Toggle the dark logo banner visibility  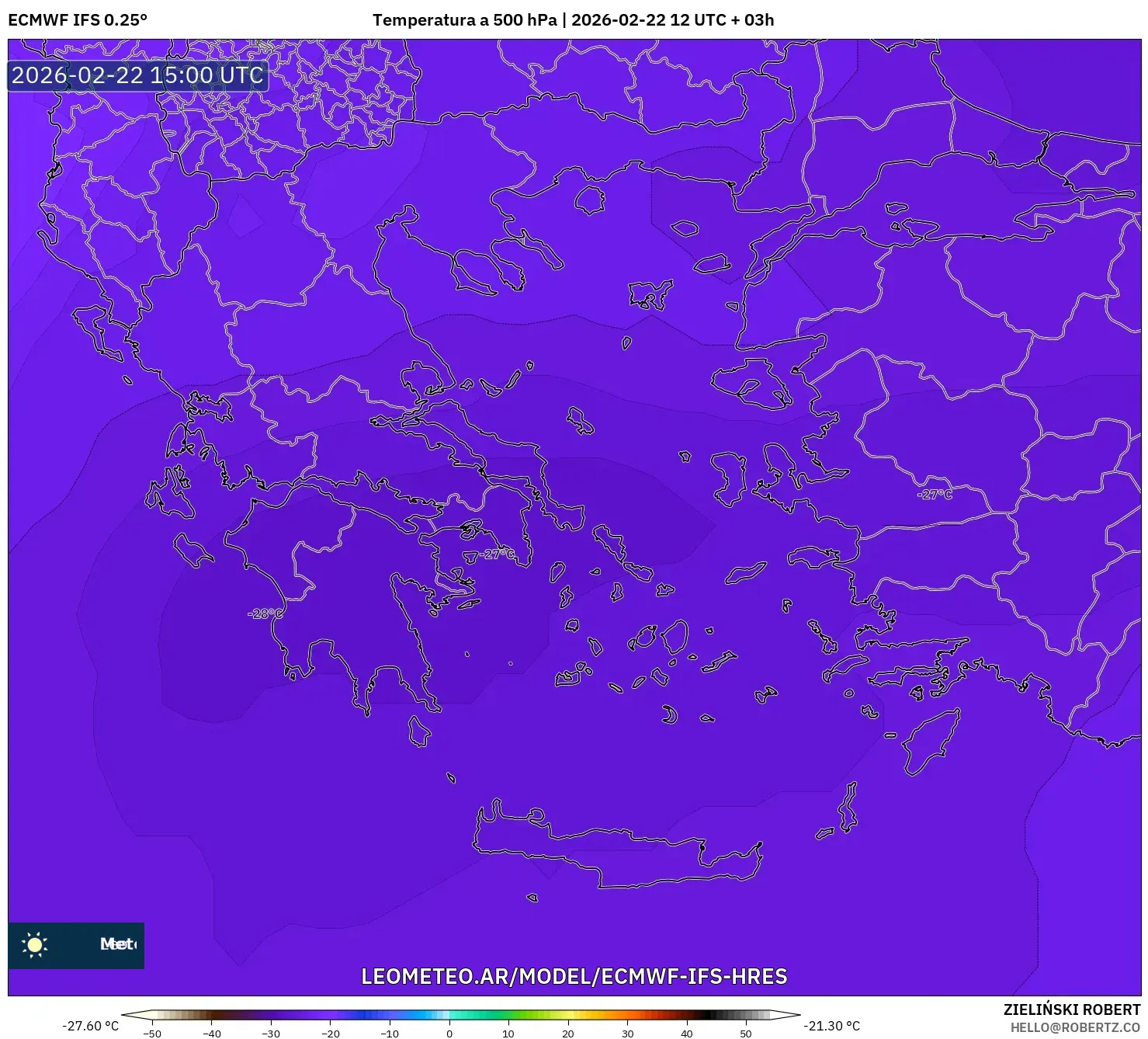[75, 944]
